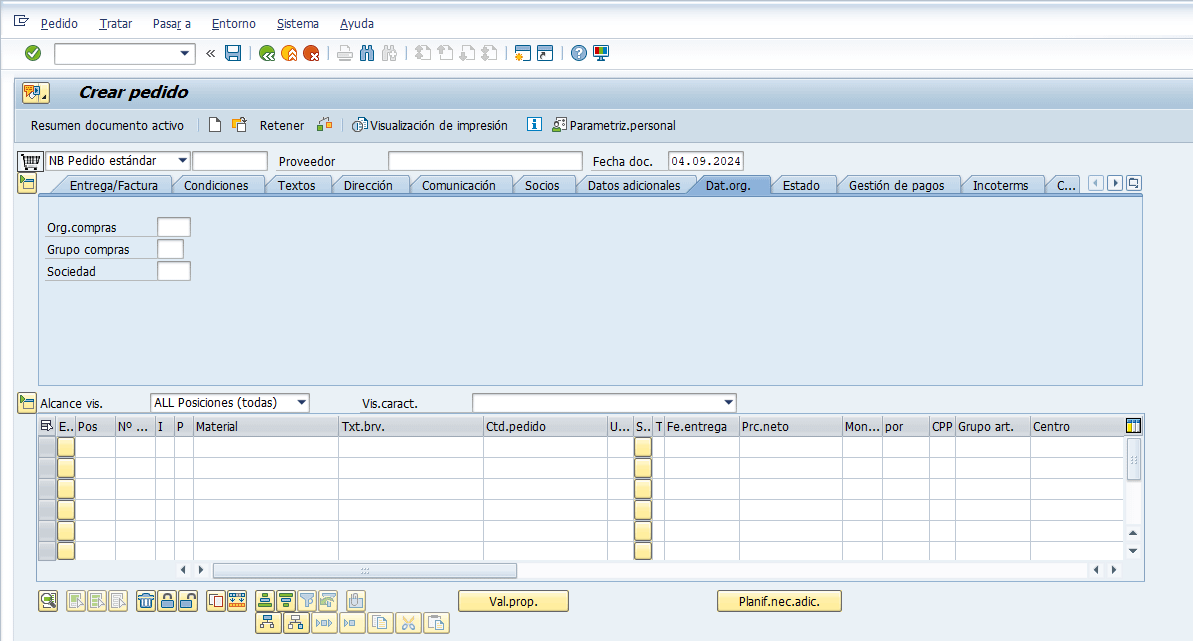
Task: Click the closed padlock Lock icon
Action: point(167,601)
